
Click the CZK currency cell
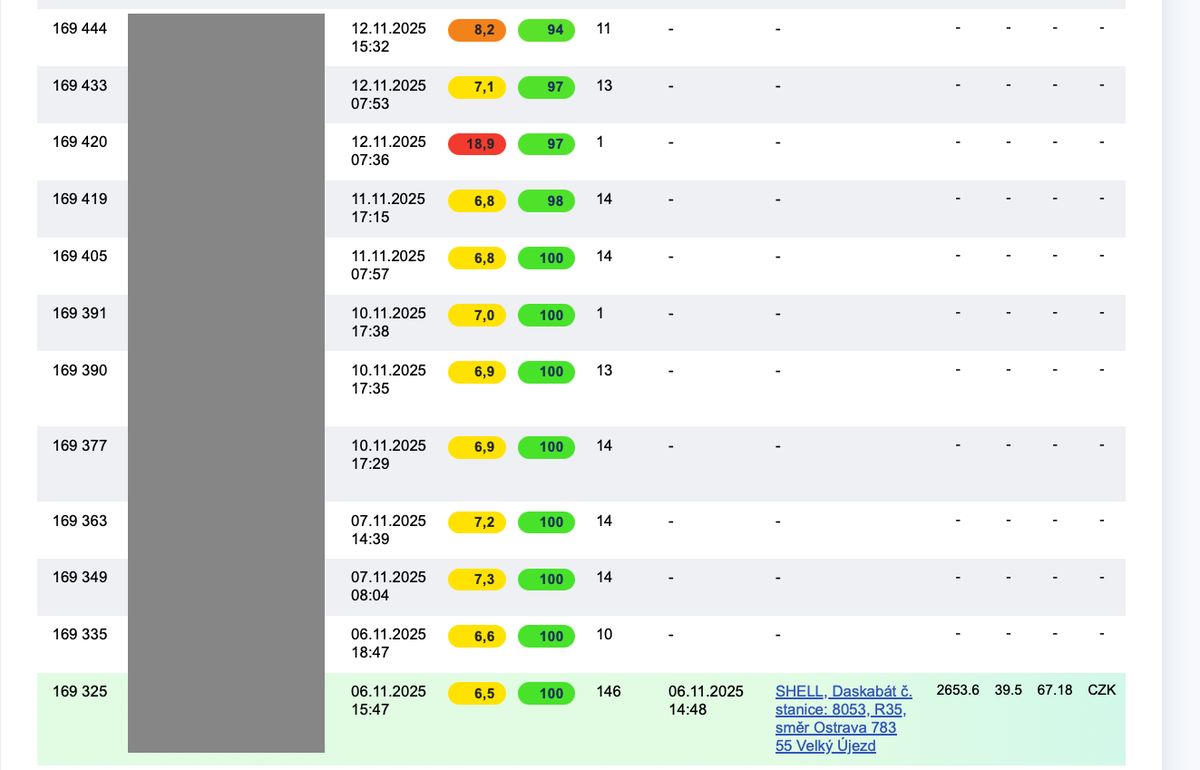pyautogui.click(x=1101, y=690)
